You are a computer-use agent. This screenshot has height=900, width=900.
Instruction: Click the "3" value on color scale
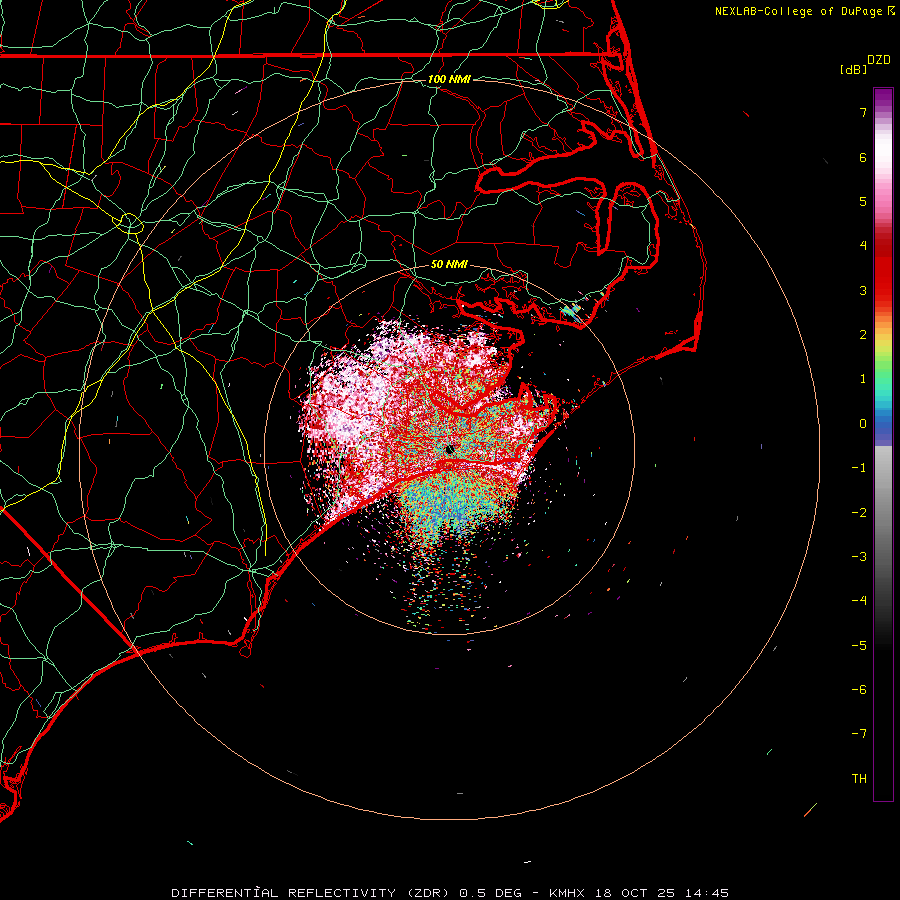[x=863, y=290]
